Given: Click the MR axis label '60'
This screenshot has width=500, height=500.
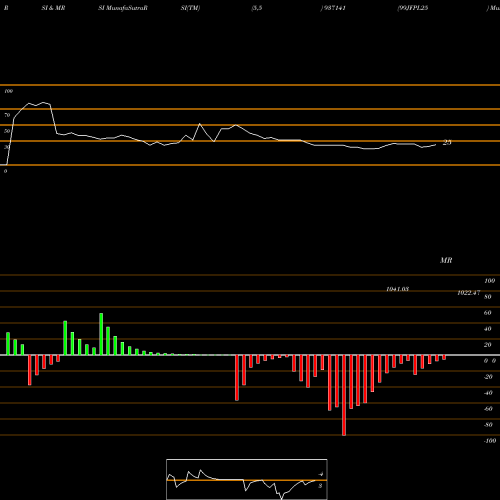Looking at the screenshot, I should click(488, 313).
